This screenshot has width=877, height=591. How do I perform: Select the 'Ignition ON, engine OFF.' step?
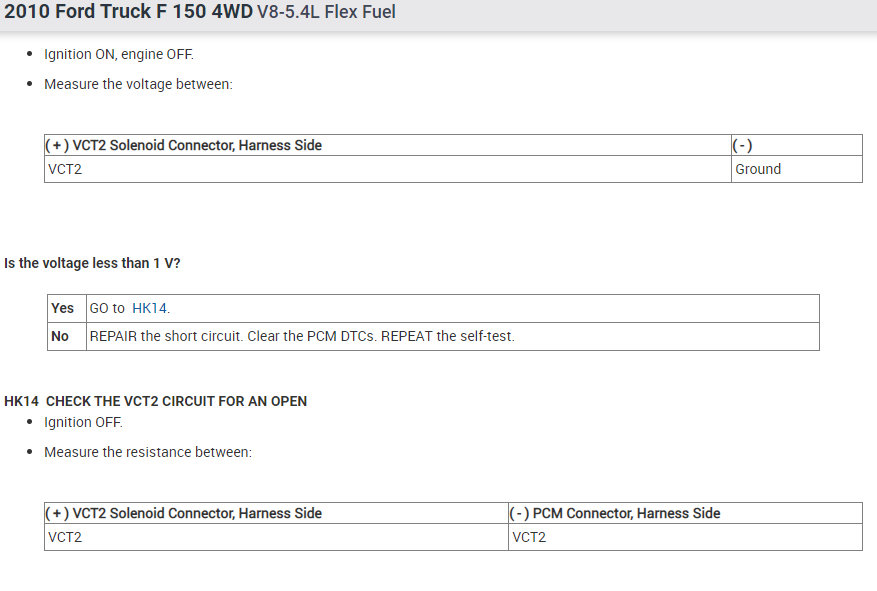[x=119, y=54]
